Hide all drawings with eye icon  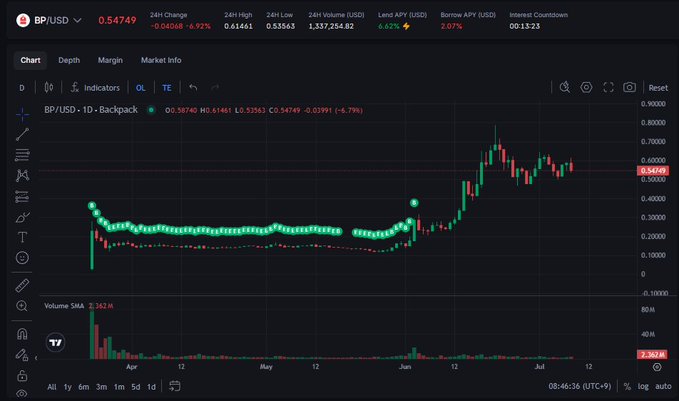point(22,393)
